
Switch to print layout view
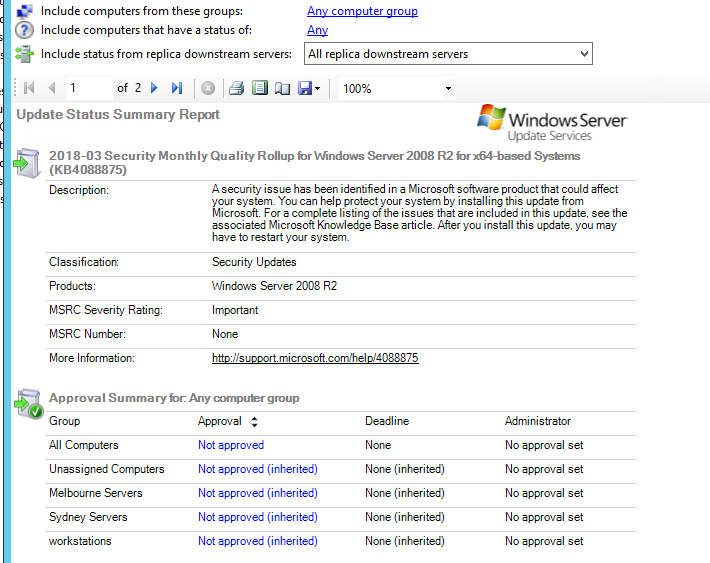coord(260,88)
